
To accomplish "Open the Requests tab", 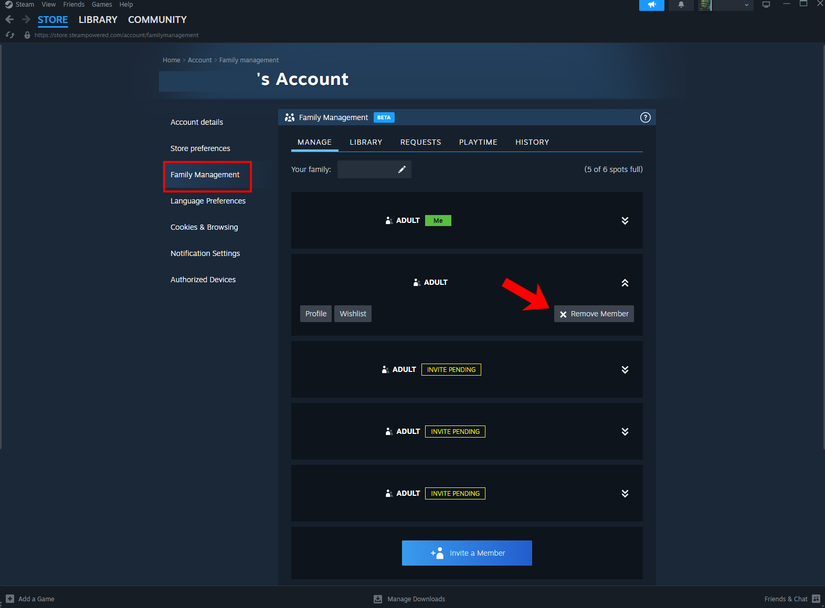I will (x=420, y=142).
